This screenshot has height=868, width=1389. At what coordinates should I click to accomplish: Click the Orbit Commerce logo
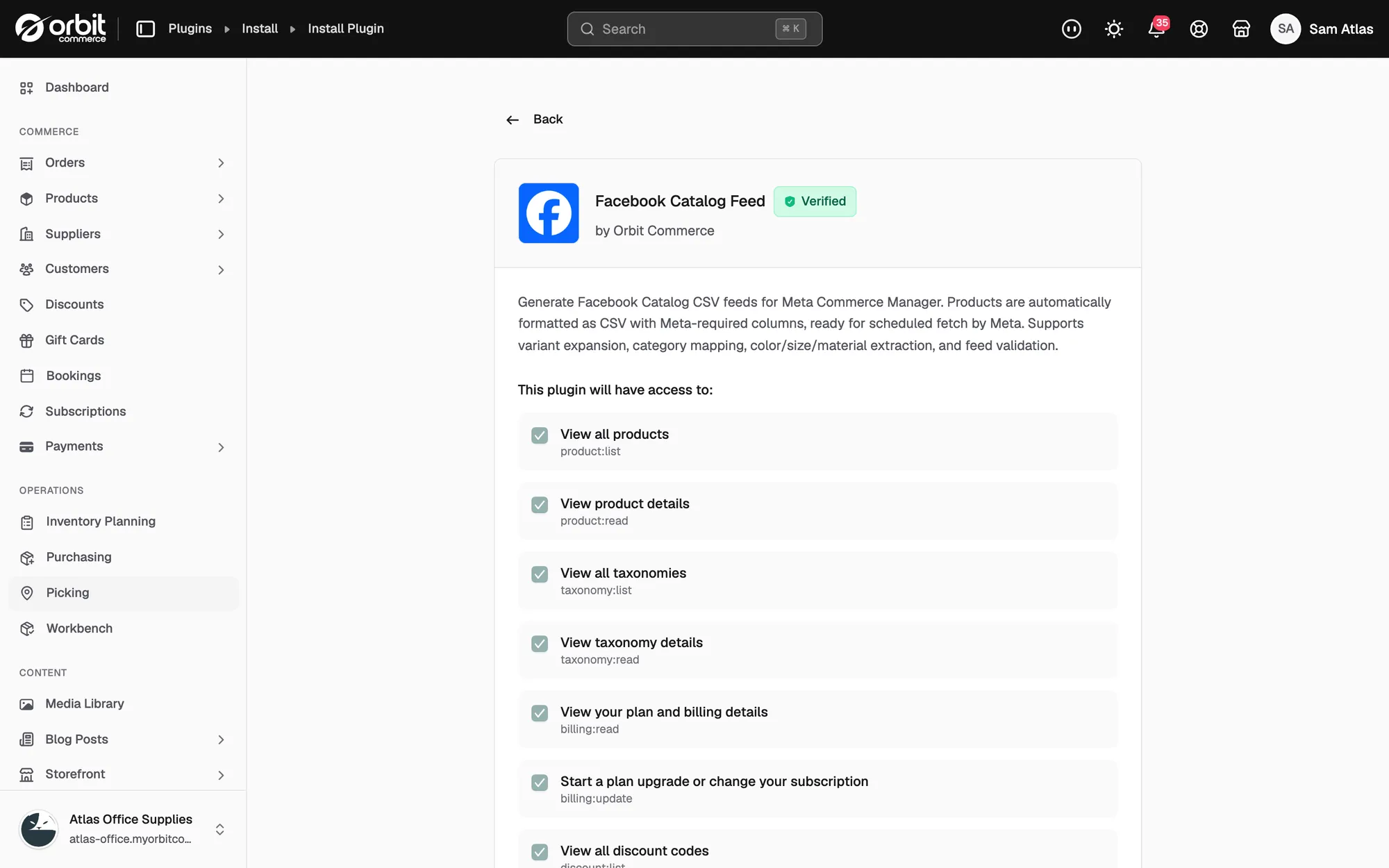pyautogui.click(x=61, y=28)
